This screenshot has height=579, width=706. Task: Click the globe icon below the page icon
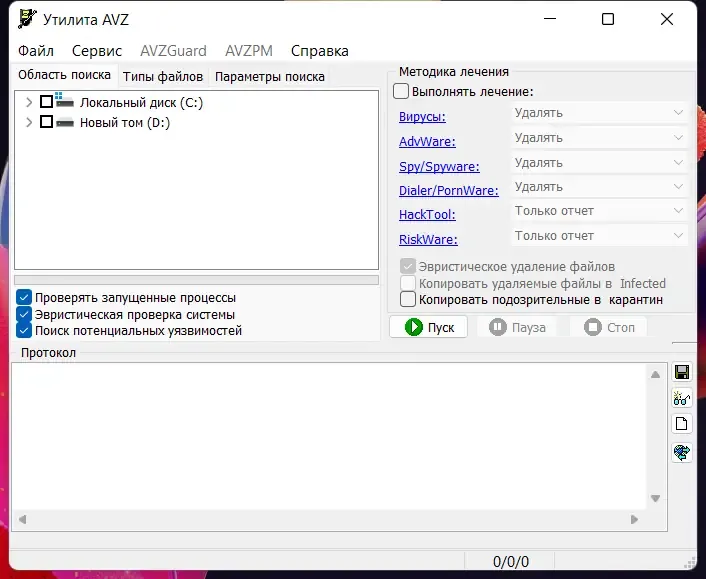point(682,452)
